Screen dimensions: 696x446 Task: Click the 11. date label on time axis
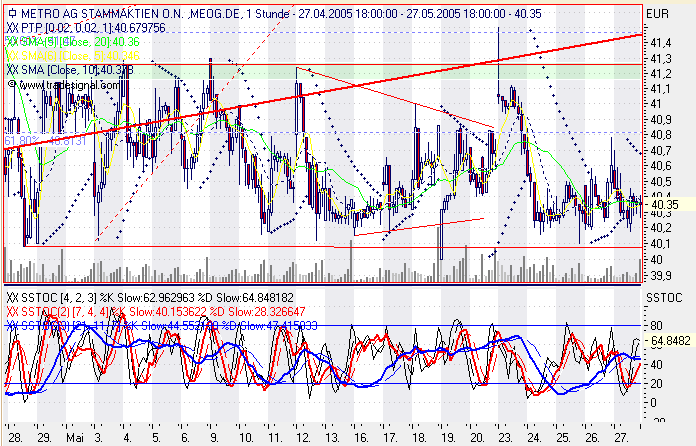click(x=275, y=438)
